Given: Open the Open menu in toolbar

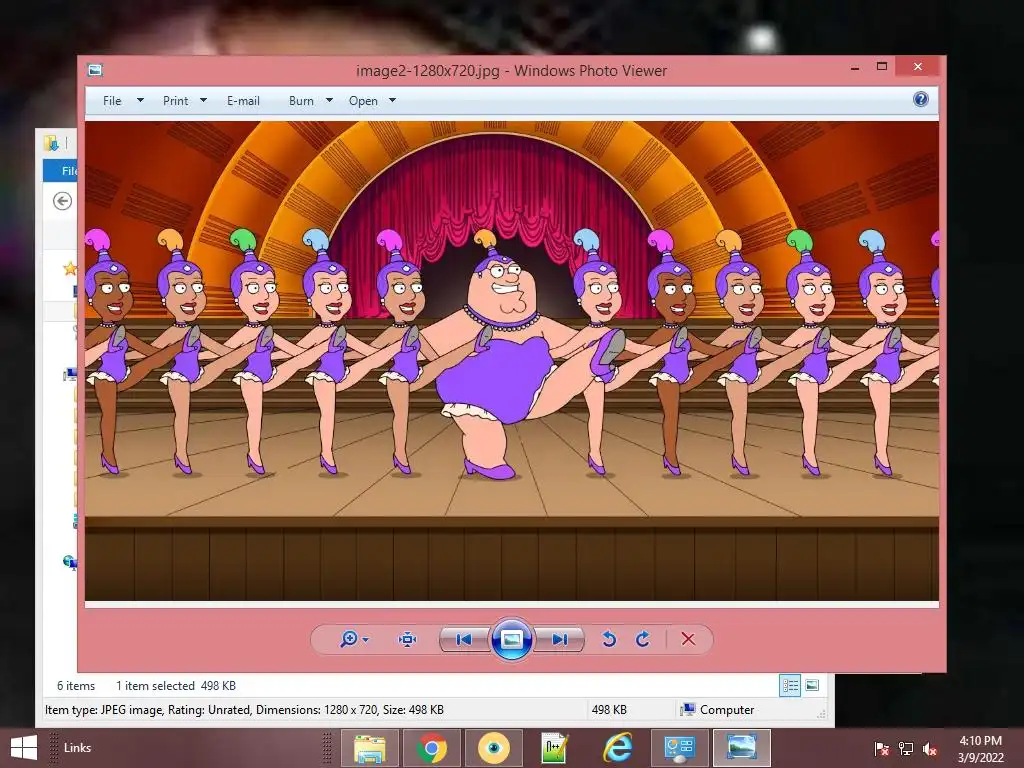Looking at the screenshot, I should 363,101.
